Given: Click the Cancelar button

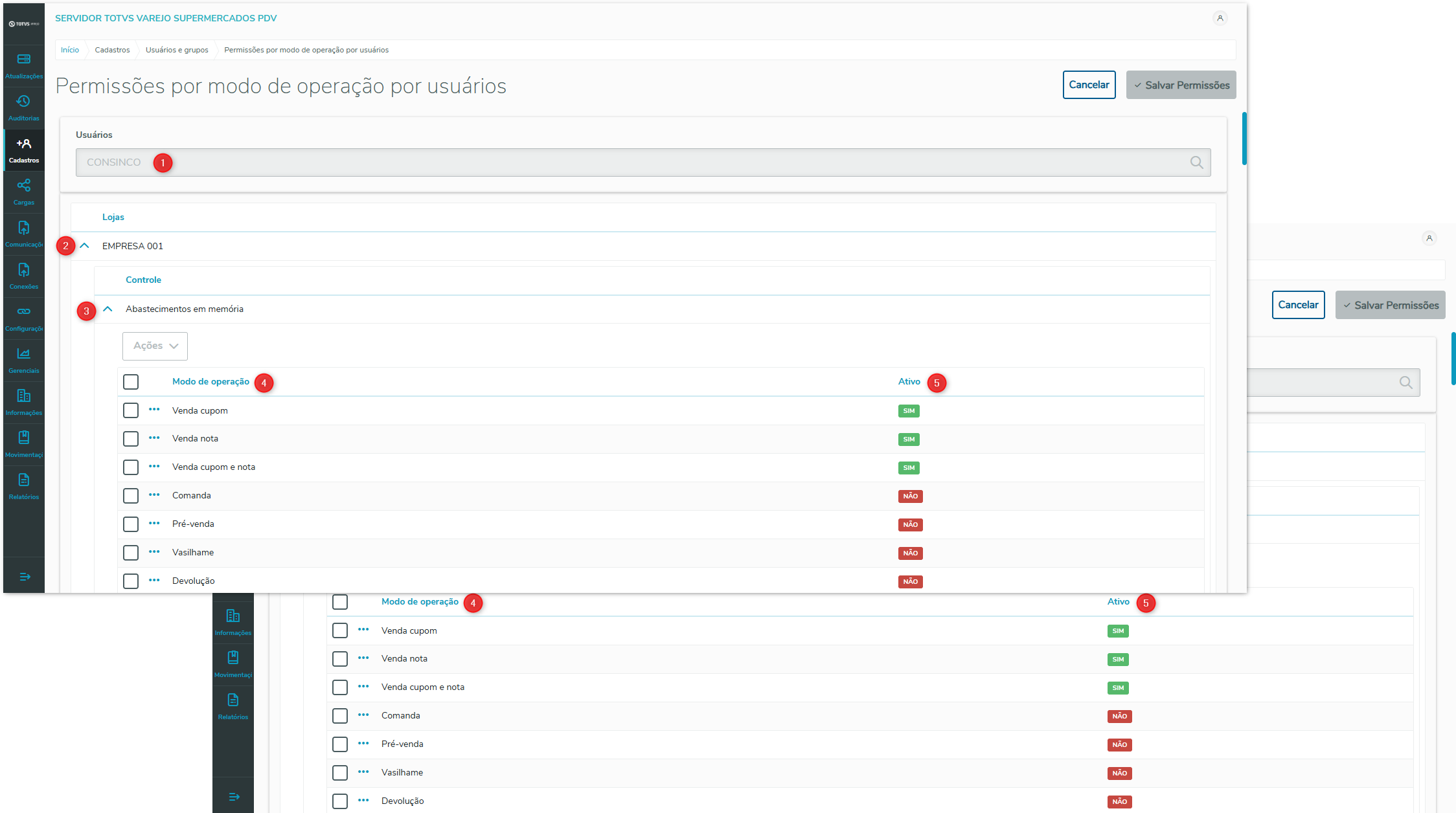Looking at the screenshot, I should (x=1089, y=85).
